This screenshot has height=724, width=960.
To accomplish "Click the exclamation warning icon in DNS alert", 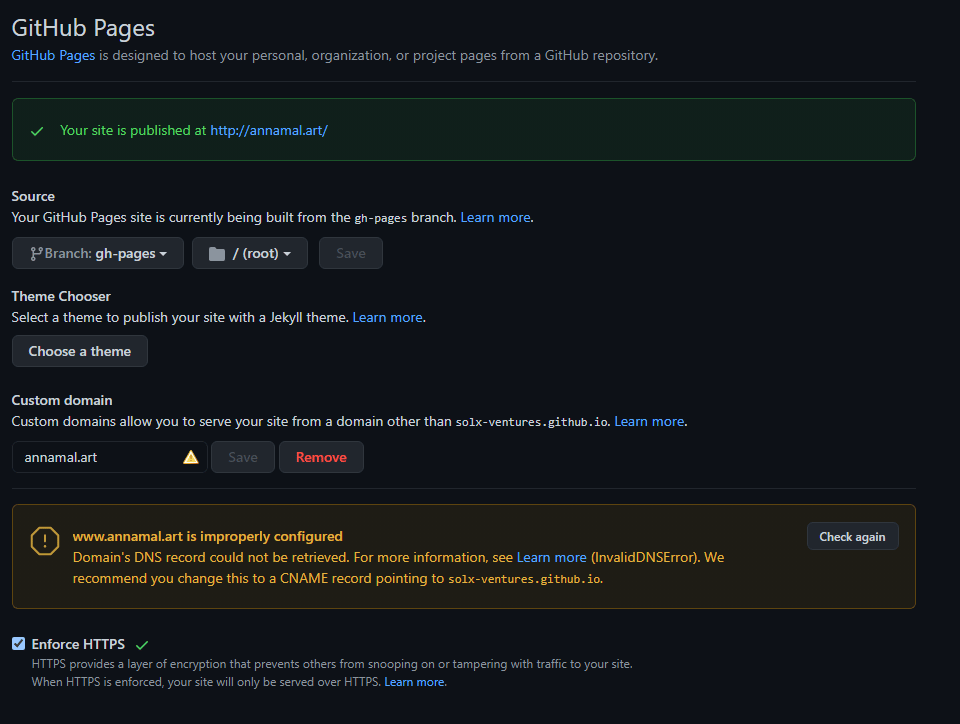I will tap(45, 541).
